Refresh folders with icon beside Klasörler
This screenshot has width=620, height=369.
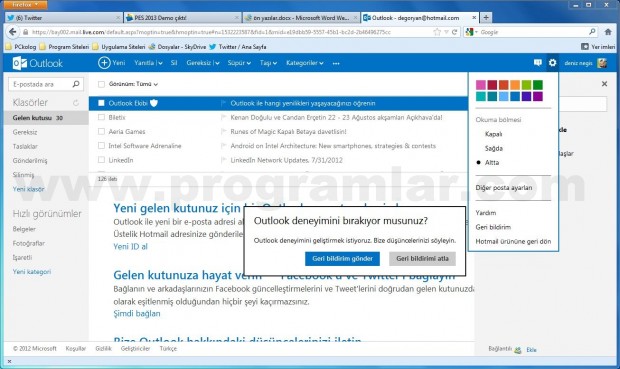coord(76,103)
